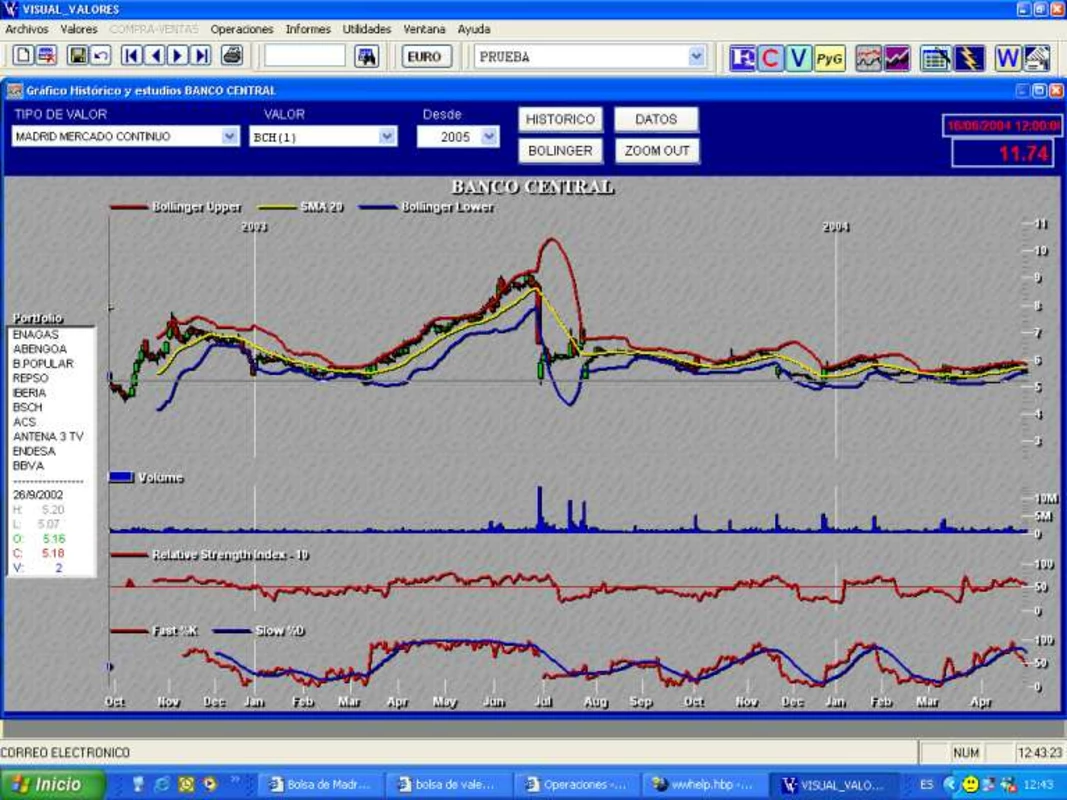Click the BOLINGER button
This screenshot has height=800, width=1067.
560,151
